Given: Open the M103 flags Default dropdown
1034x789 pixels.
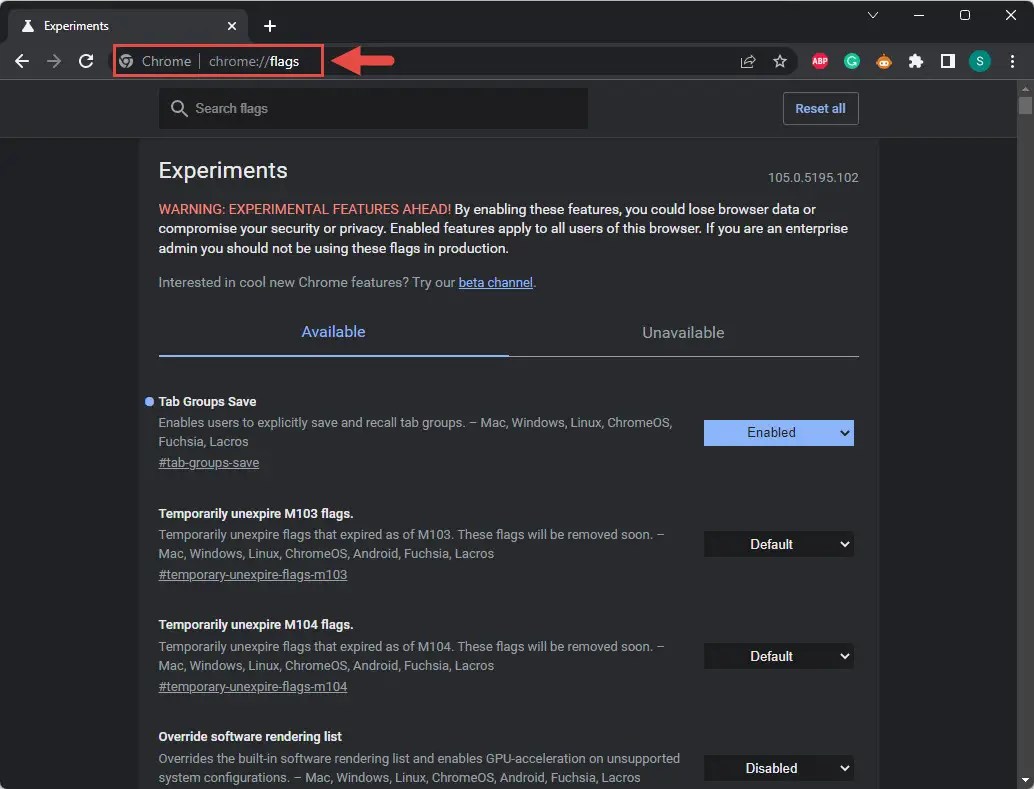Looking at the screenshot, I should (778, 544).
